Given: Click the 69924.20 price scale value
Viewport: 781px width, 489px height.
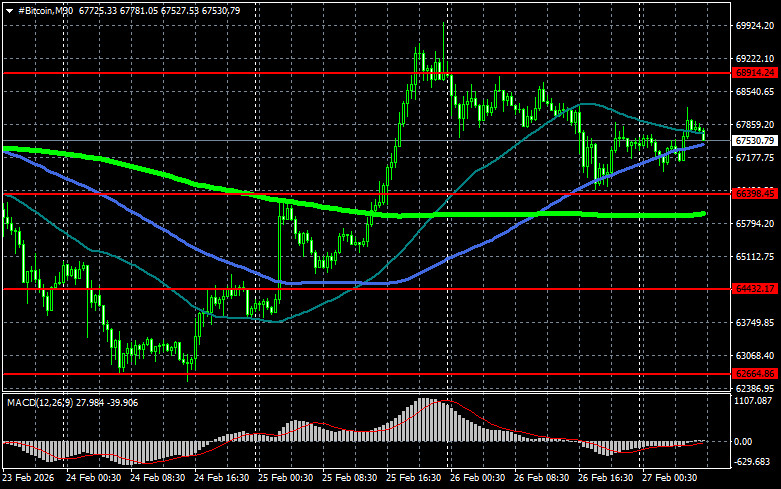Looking at the screenshot, I should tap(755, 26).
